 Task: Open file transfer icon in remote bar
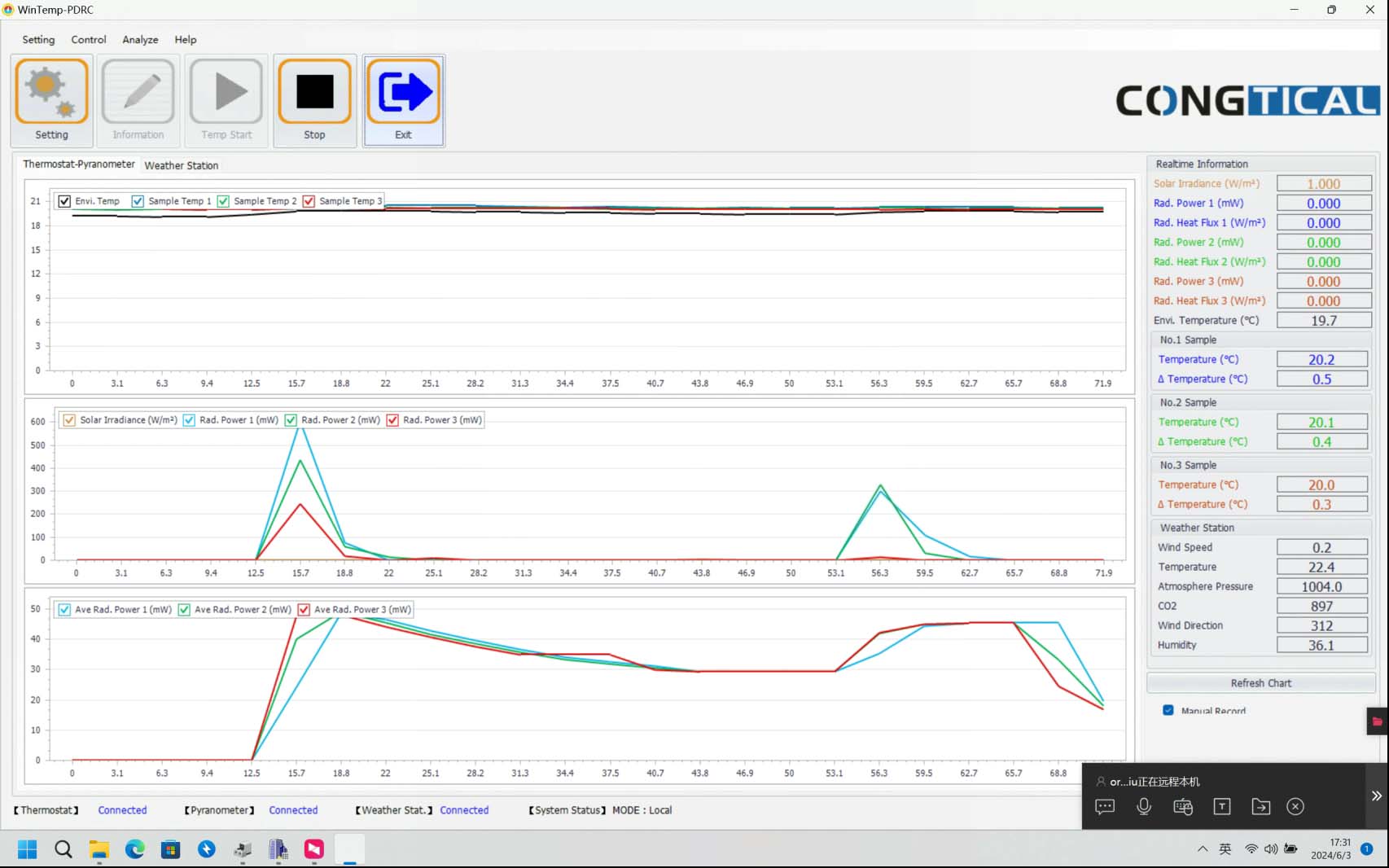(1261, 807)
